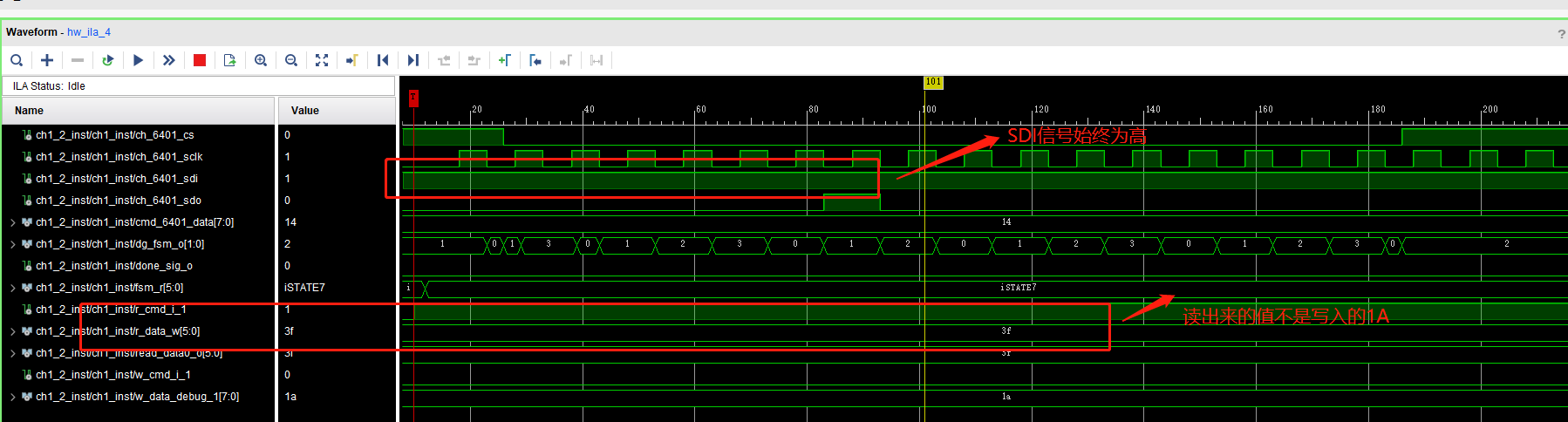Click the Next Transition icon
1568x422 pixels.
point(474,60)
